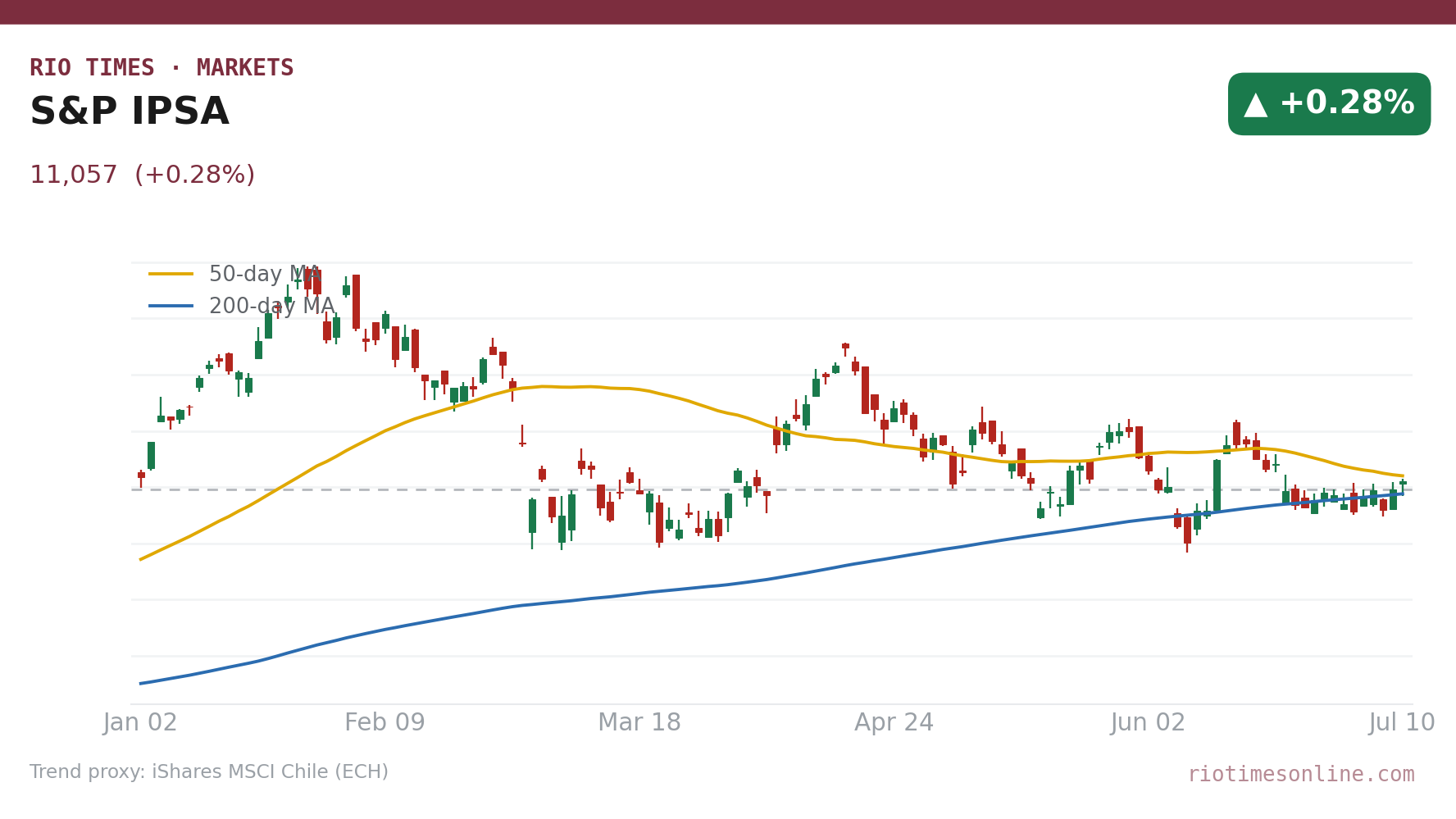Click the 200-day MA legend label

click(x=271, y=307)
